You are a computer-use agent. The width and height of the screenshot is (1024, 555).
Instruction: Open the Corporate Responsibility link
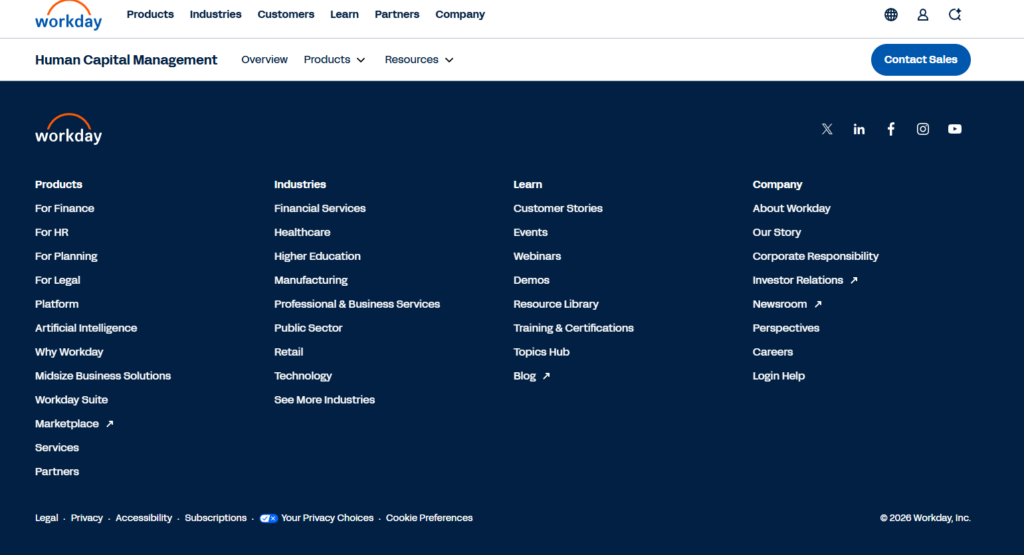816,257
